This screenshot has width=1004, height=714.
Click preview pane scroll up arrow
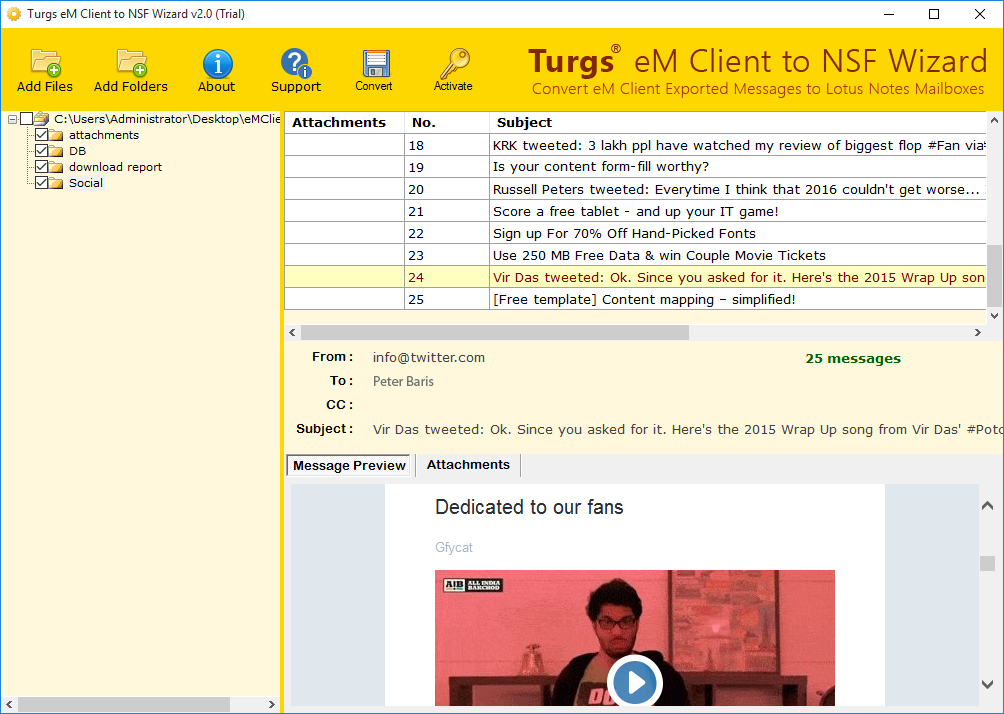987,506
